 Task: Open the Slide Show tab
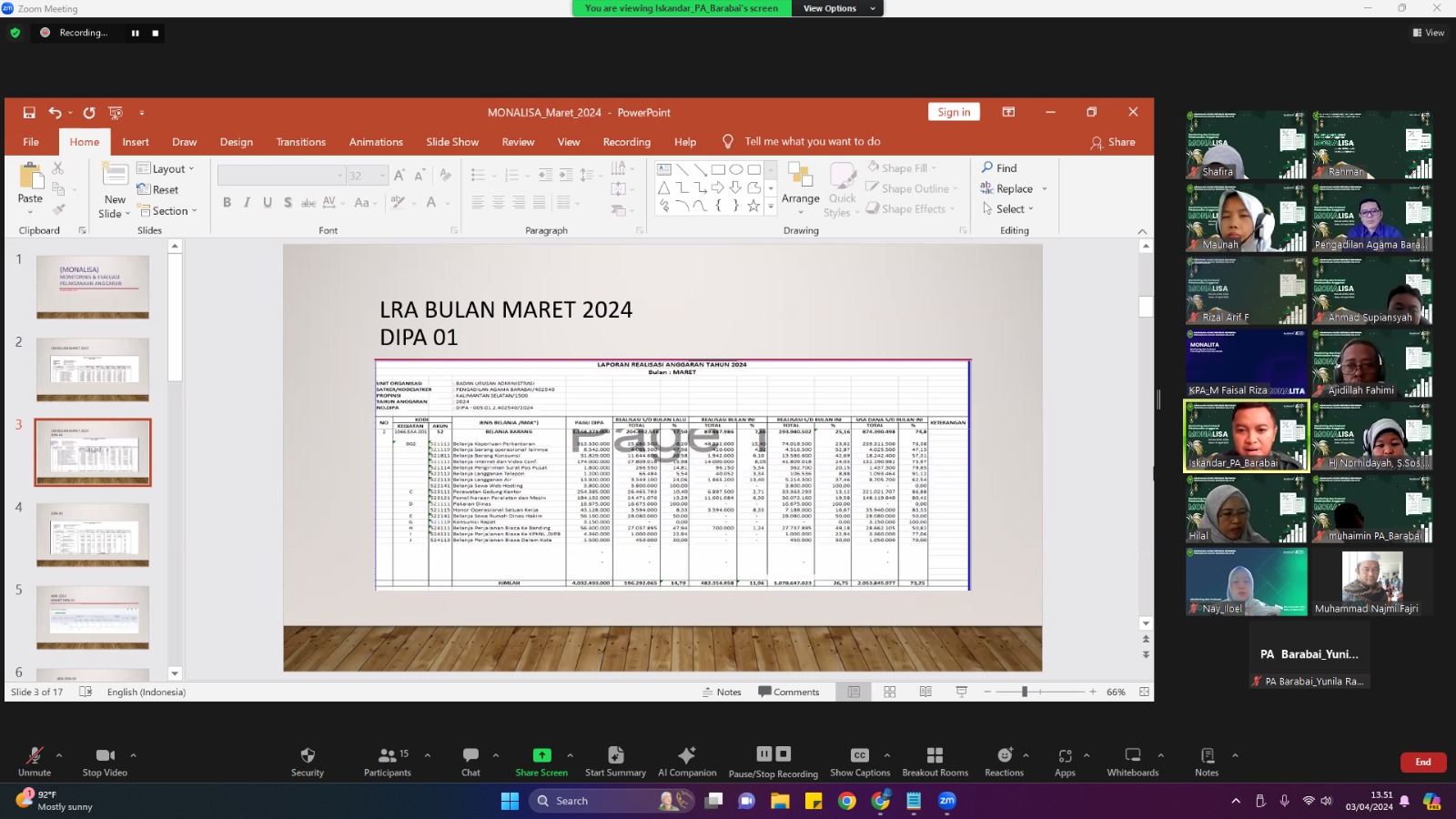pyautogui.click(x=452, y=142)
